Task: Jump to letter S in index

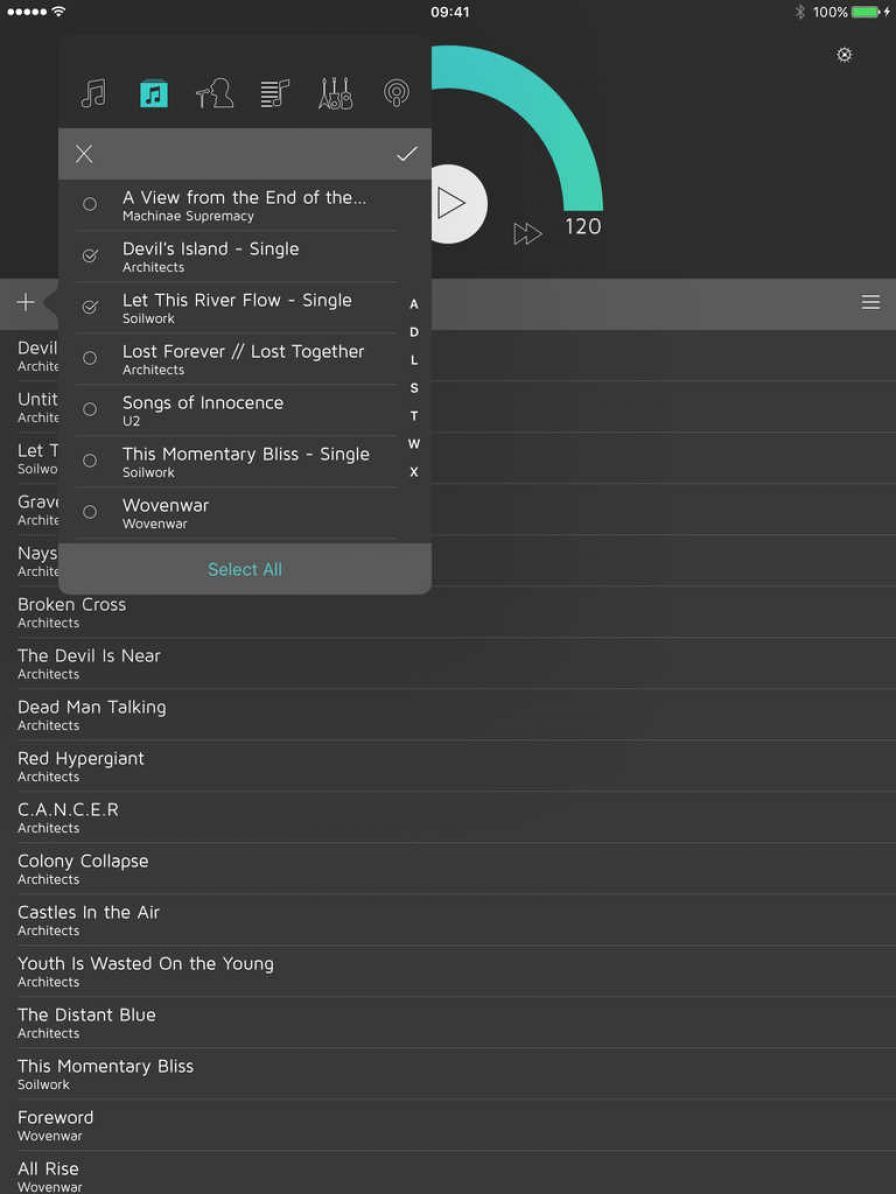Action: [414, 388]
